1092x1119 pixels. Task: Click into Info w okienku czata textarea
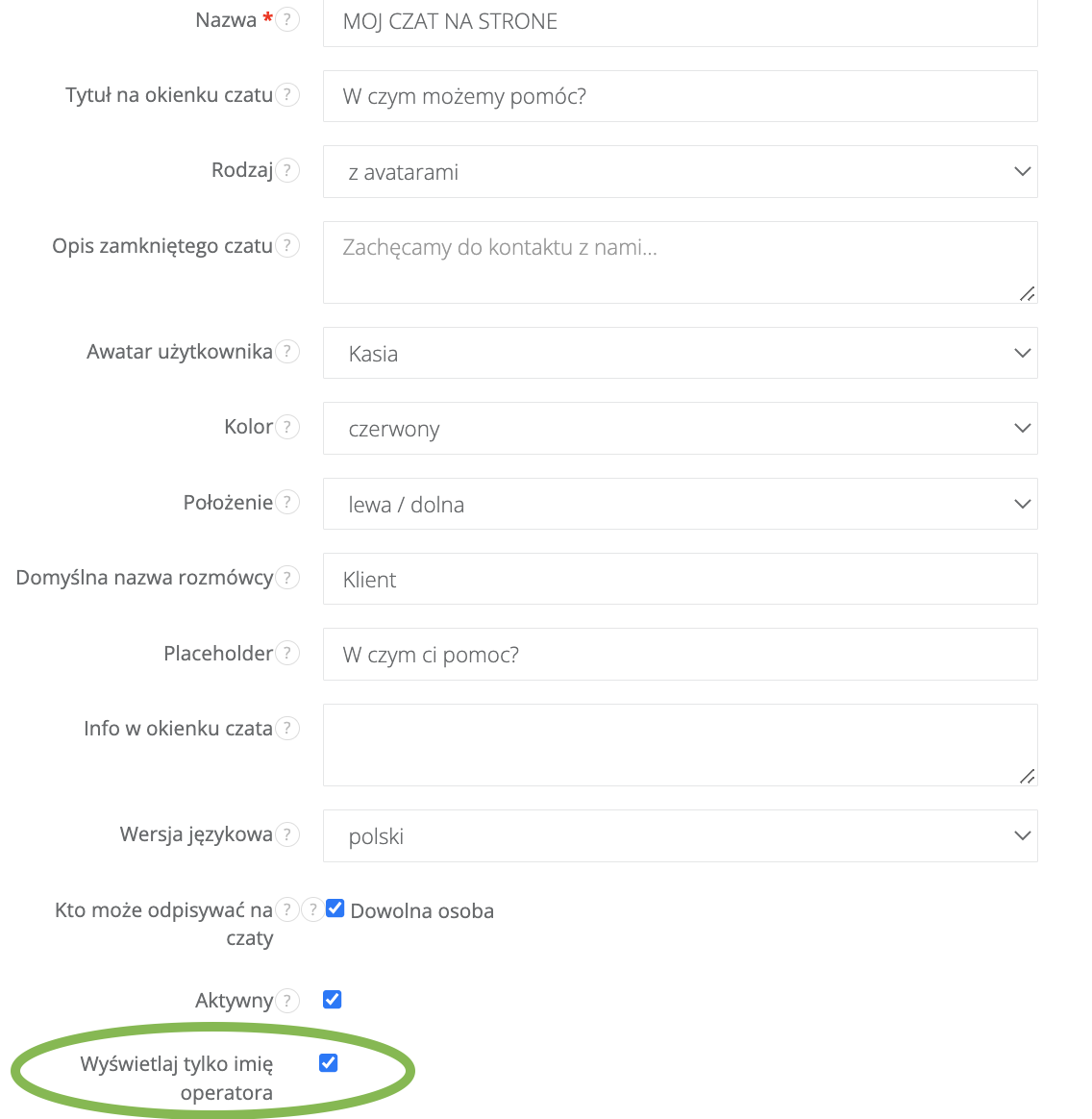coord(680,744)
